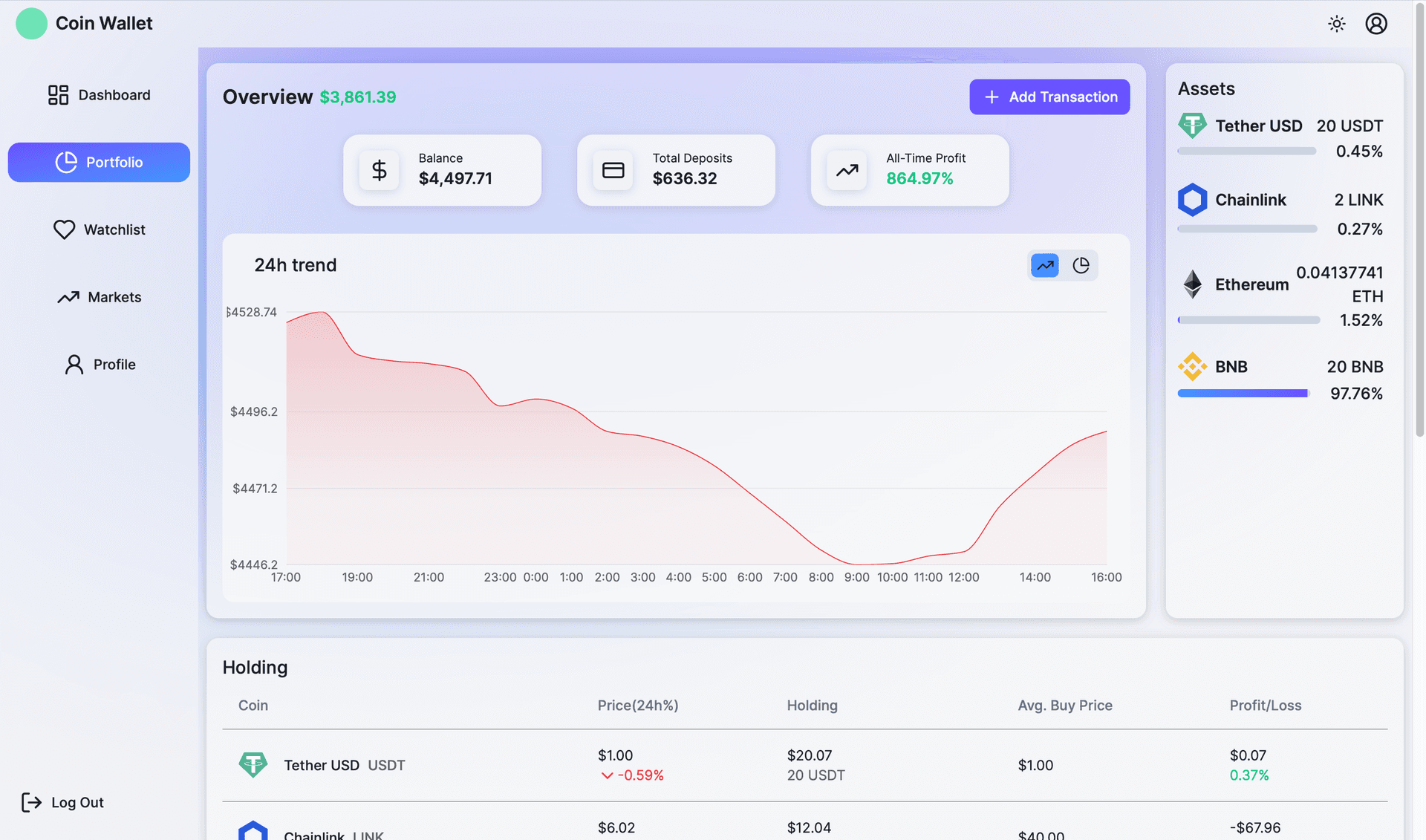
Task: Click the Balance dollar sign icon
Action: [x=379, y=171]
